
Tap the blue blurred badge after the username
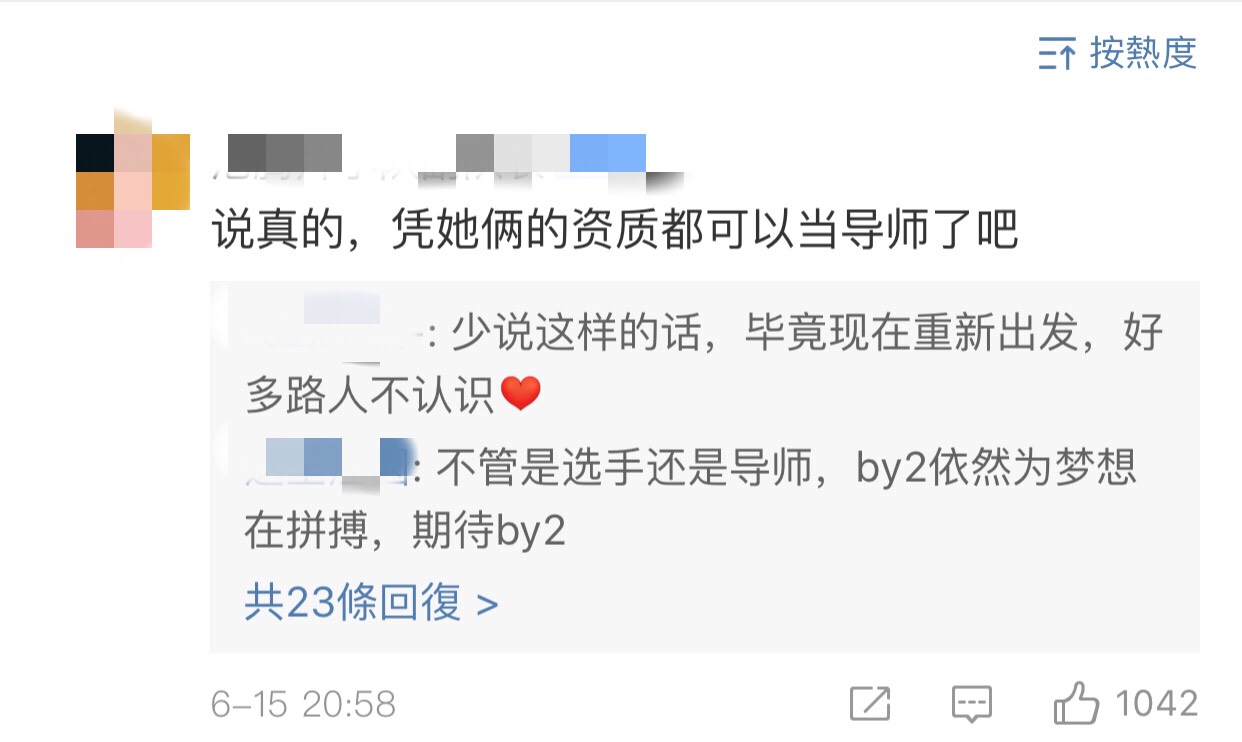coord(607,154)
